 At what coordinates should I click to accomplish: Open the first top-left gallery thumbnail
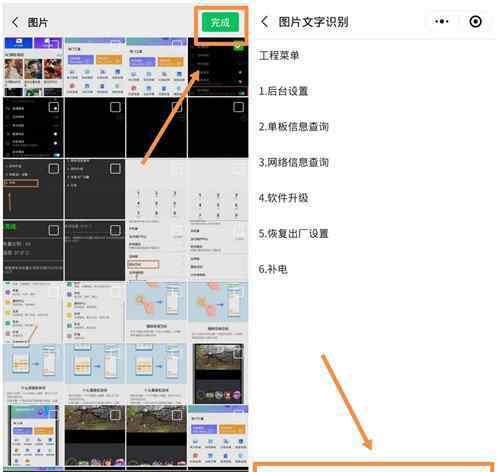[x=33, y=67]
